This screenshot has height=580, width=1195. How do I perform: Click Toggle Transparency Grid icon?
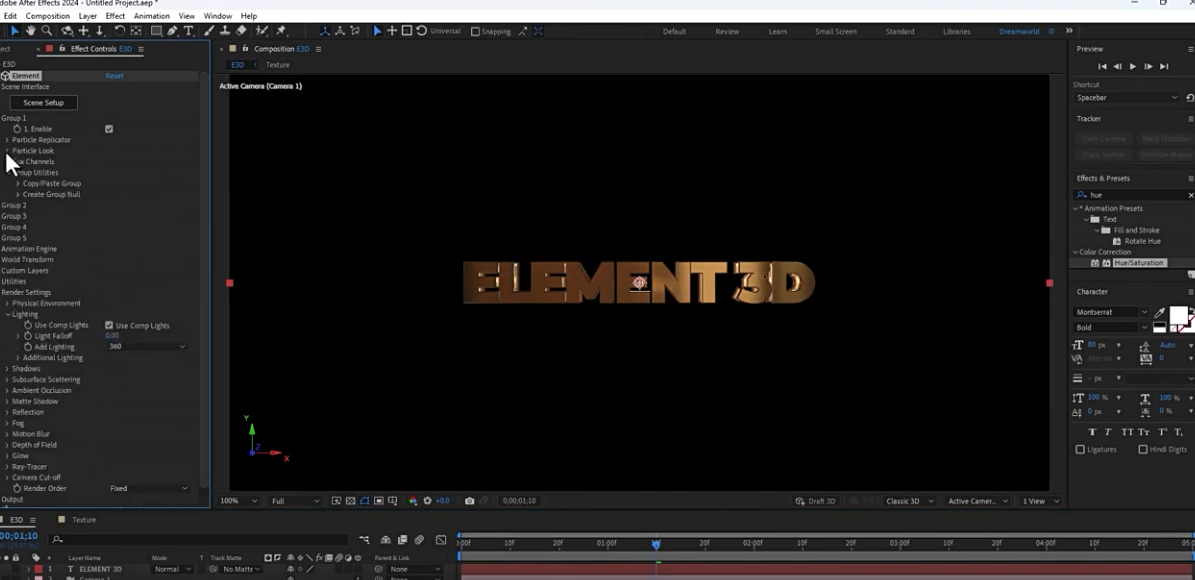(351, 501)
